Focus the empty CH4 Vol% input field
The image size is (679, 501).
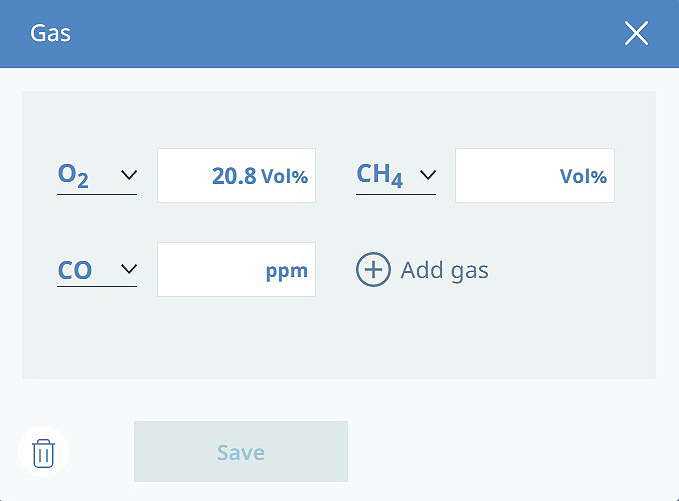(x=535, y=175)
